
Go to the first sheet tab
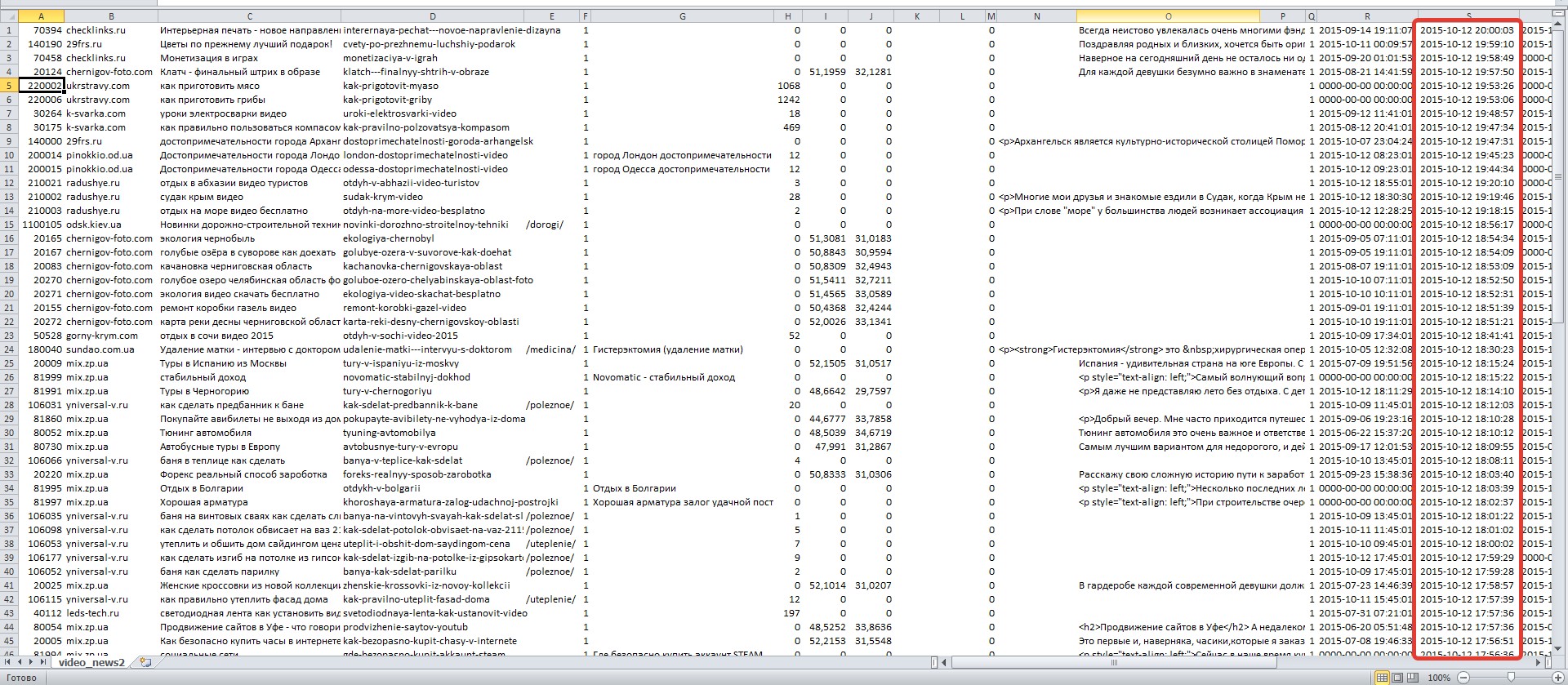tap(8, 663)
